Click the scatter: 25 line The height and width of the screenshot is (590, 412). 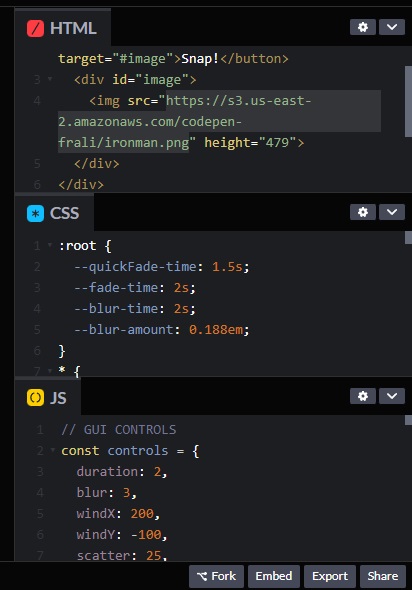pyautogui.click(x=122, y=555)
